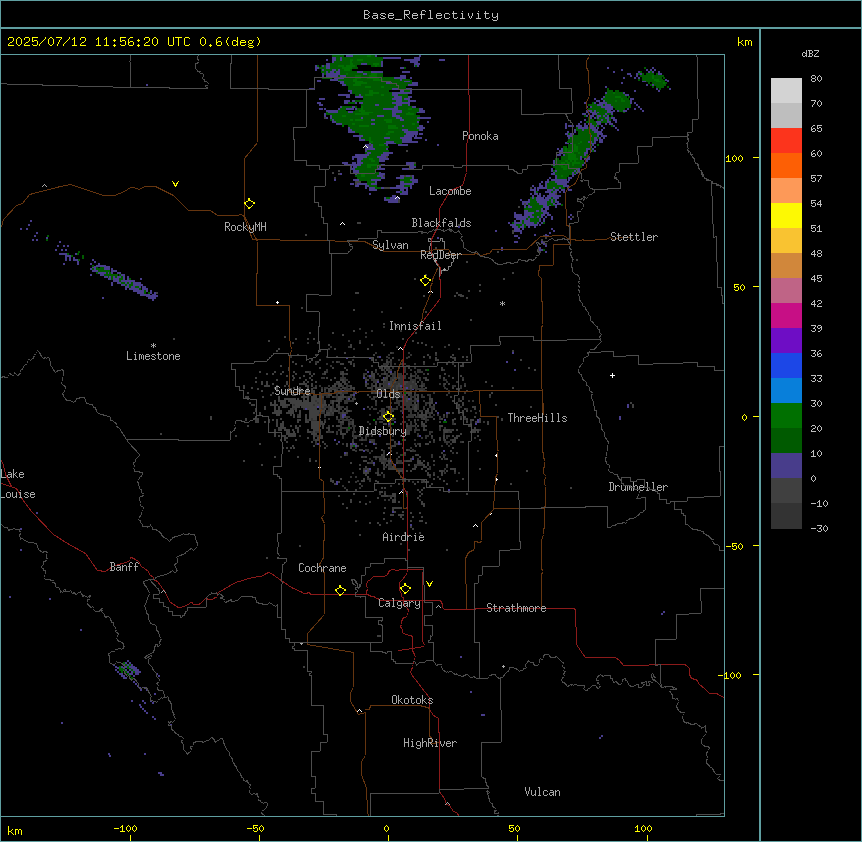862x842 pixels.
Task: Click the yellow V marker east of Calgary
Action: pyautogui.click(x=429, y=584)
